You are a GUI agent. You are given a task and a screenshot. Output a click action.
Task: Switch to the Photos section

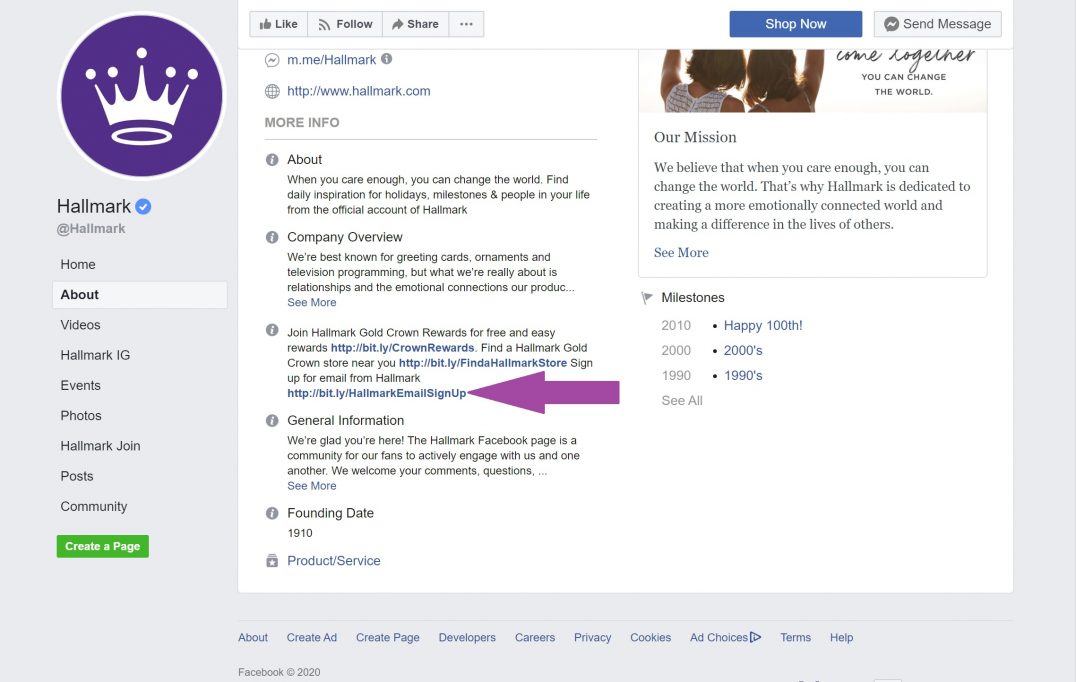coord(81,415)
